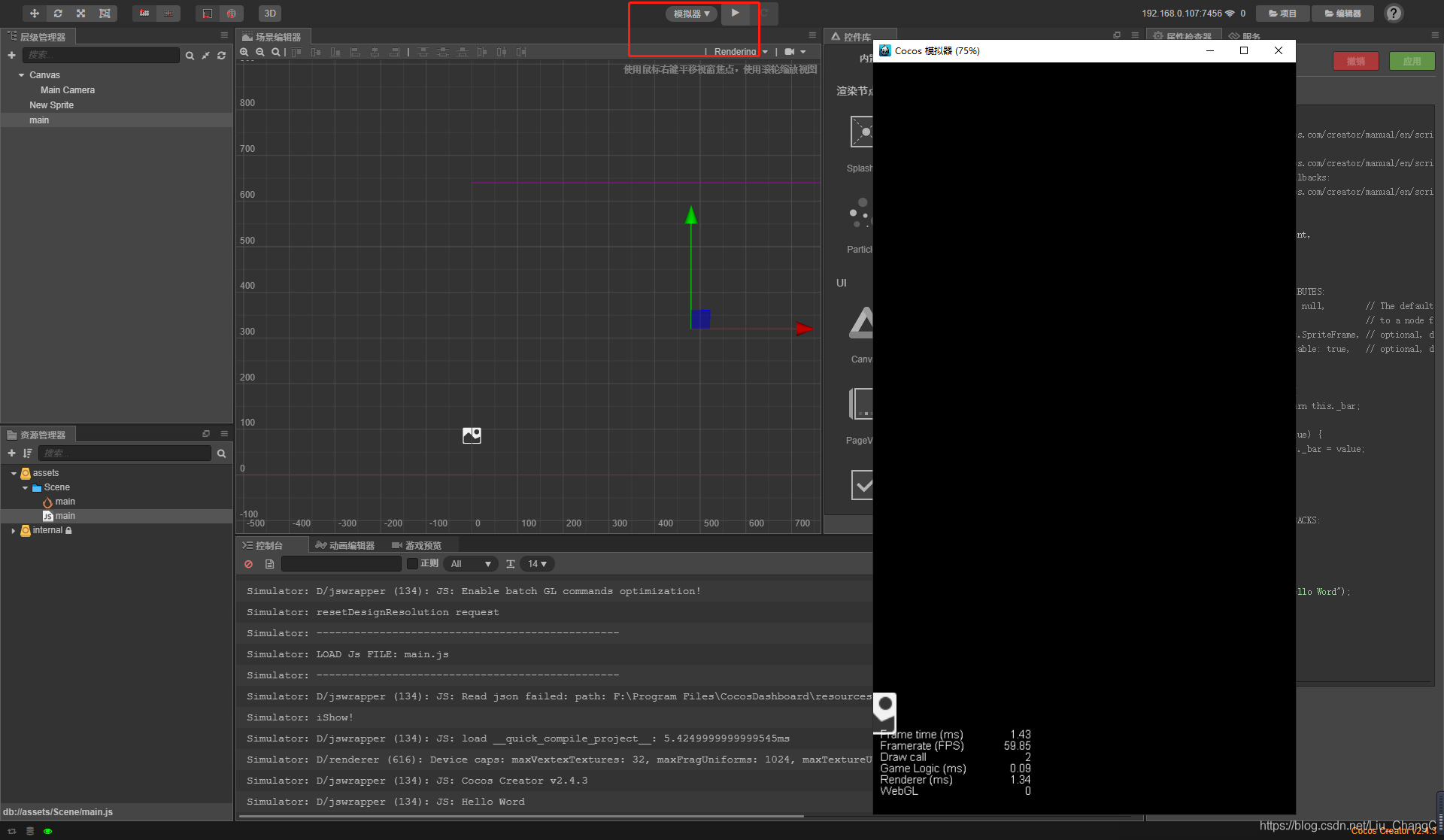Clear the console log icon
This screenshot has width=1444, height=840.
click(x=248, y=564)
